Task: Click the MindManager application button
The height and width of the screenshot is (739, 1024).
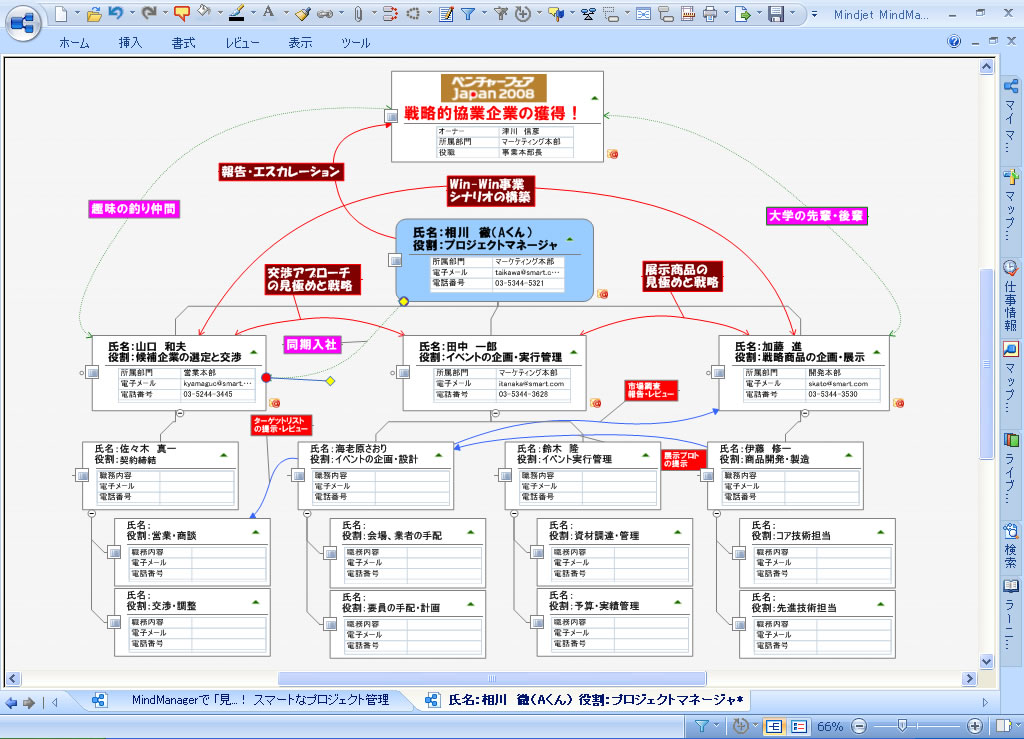Action: click(x=21, y=20)
